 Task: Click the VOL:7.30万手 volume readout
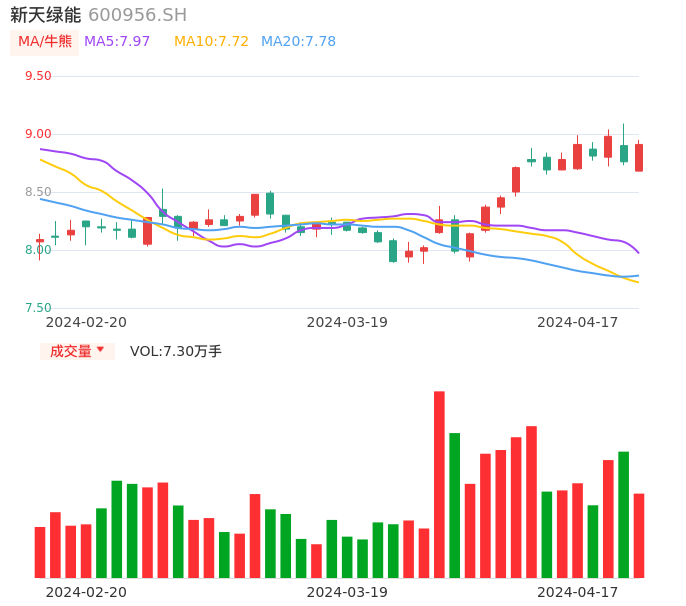[176, 351]
